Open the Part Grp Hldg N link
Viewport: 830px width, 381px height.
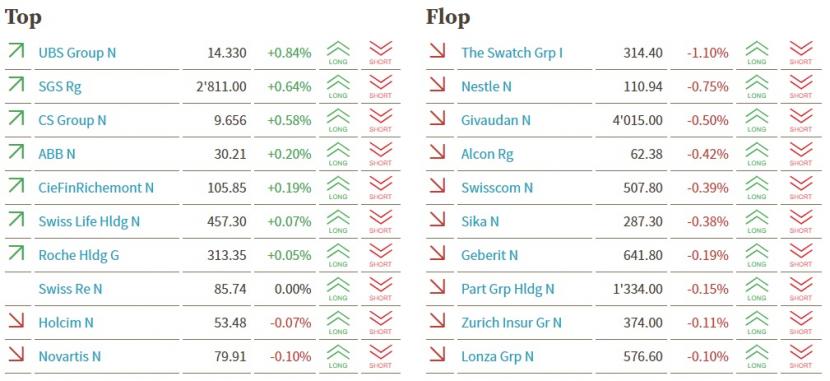pos(508,289)
